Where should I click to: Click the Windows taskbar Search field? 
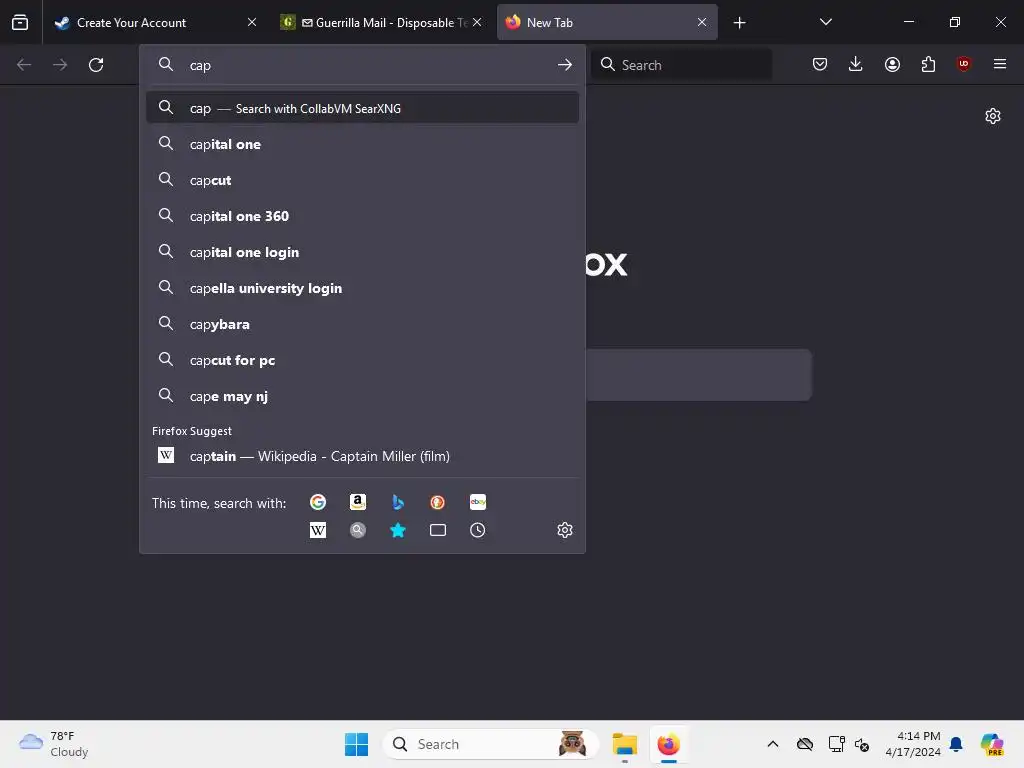(491, 744)
